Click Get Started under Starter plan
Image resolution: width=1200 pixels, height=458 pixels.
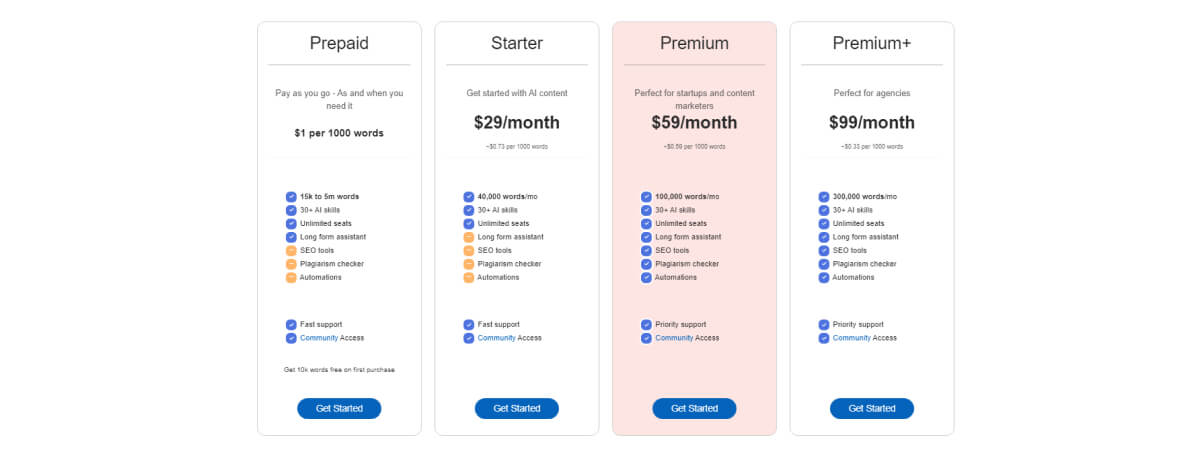pos(517,408)
